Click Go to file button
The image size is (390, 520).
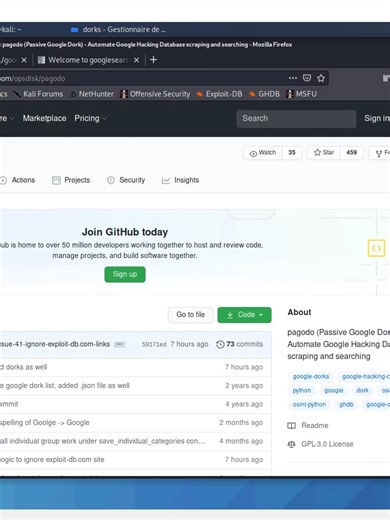click(x=190, y=315)
